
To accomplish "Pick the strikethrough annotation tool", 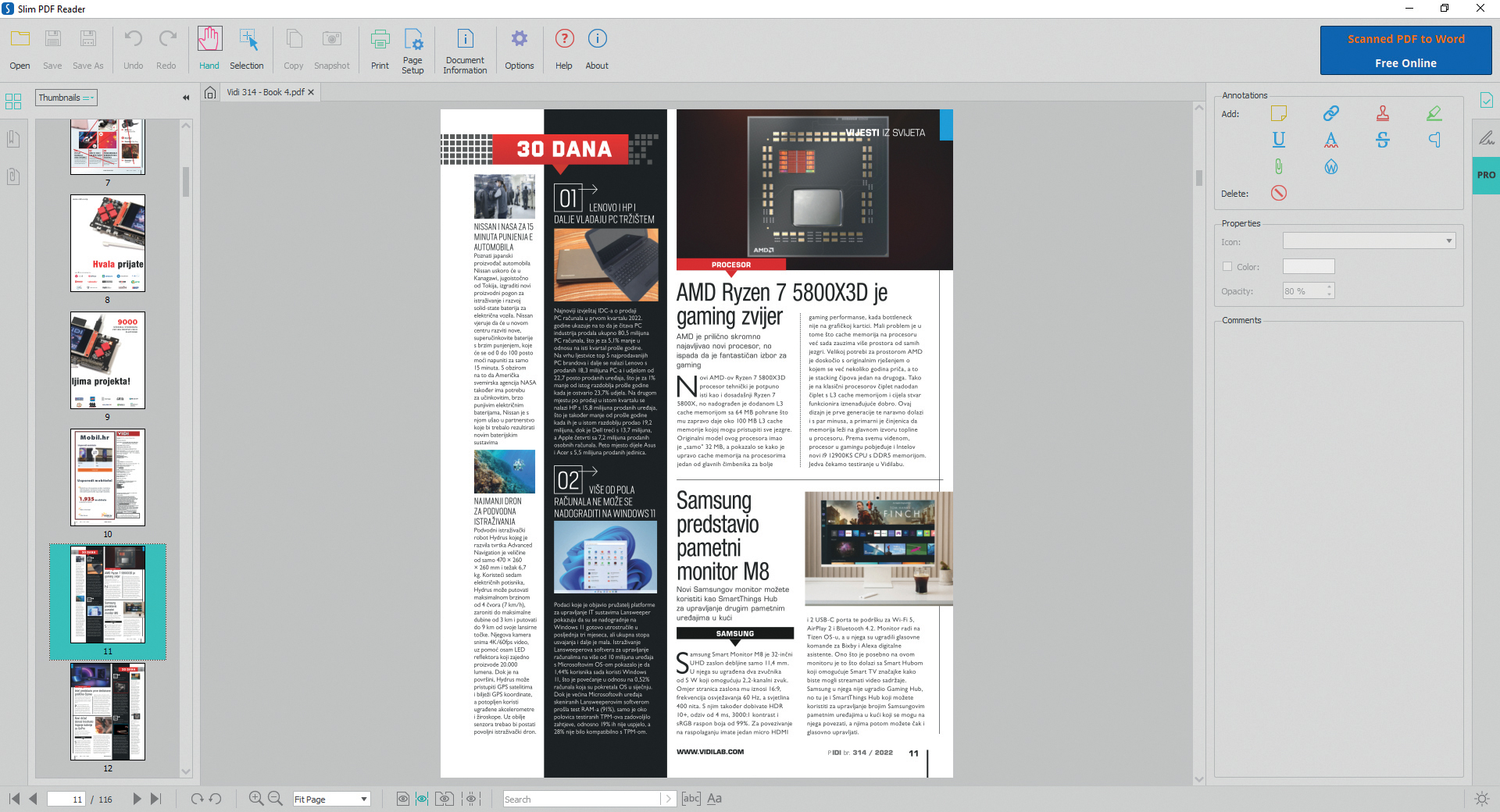I will click(1382, 141).
